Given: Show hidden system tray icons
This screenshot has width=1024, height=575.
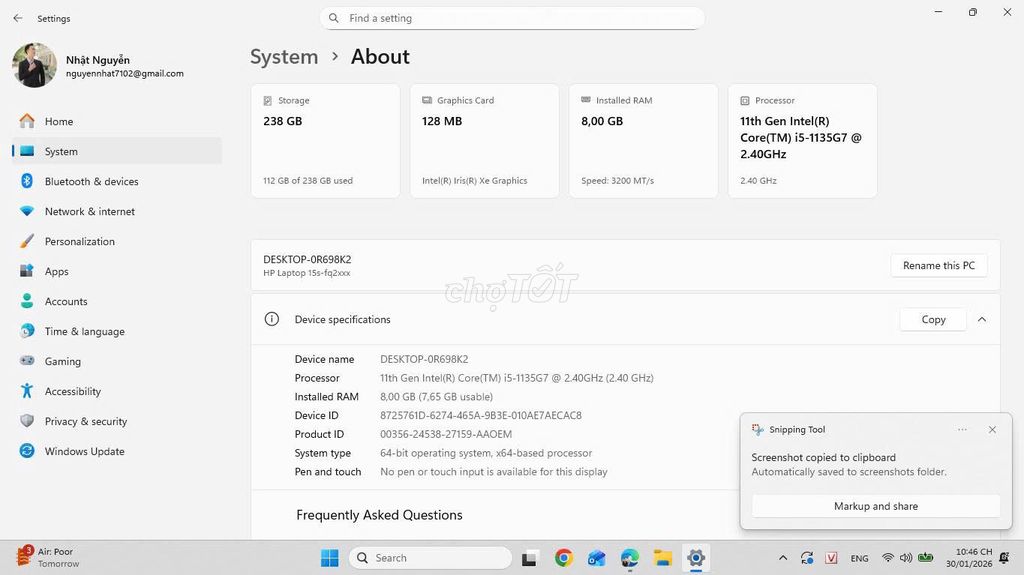Looking at the screenshot, I should 782,558.
